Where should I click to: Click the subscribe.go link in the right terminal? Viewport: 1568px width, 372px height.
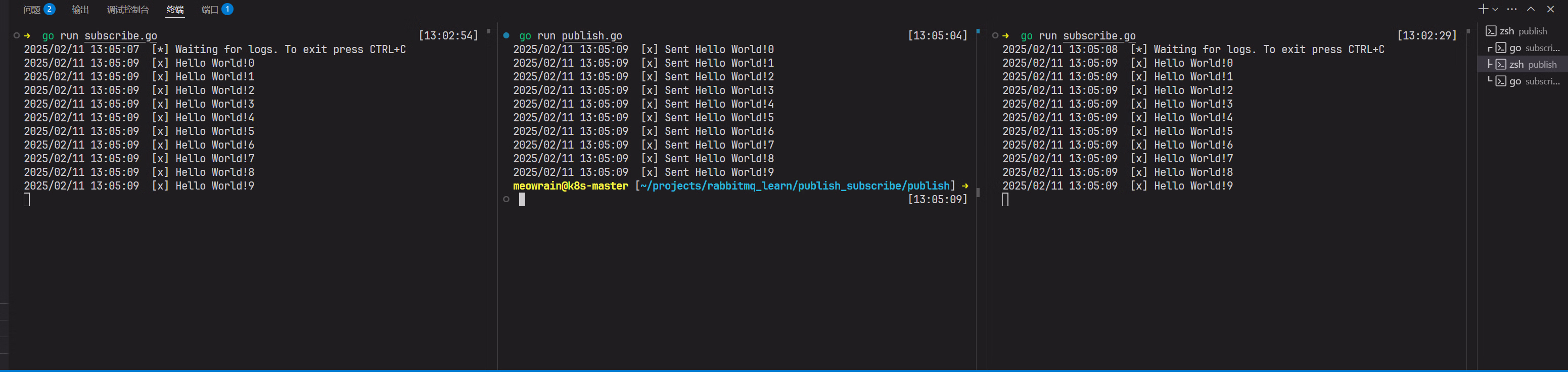(1099, 36)
